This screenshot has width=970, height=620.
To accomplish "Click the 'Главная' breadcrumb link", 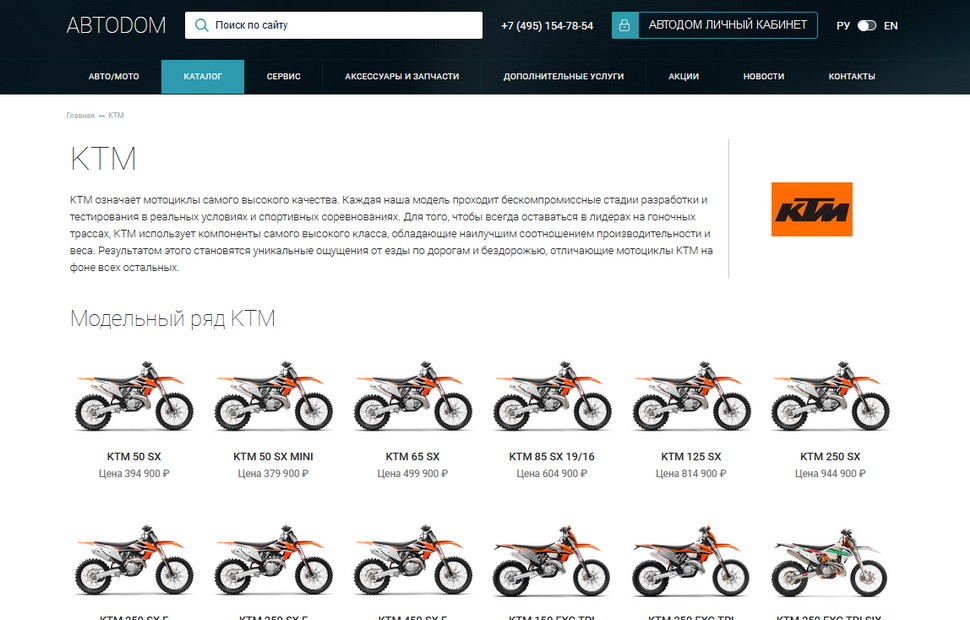I will click(x=80, y=116).
